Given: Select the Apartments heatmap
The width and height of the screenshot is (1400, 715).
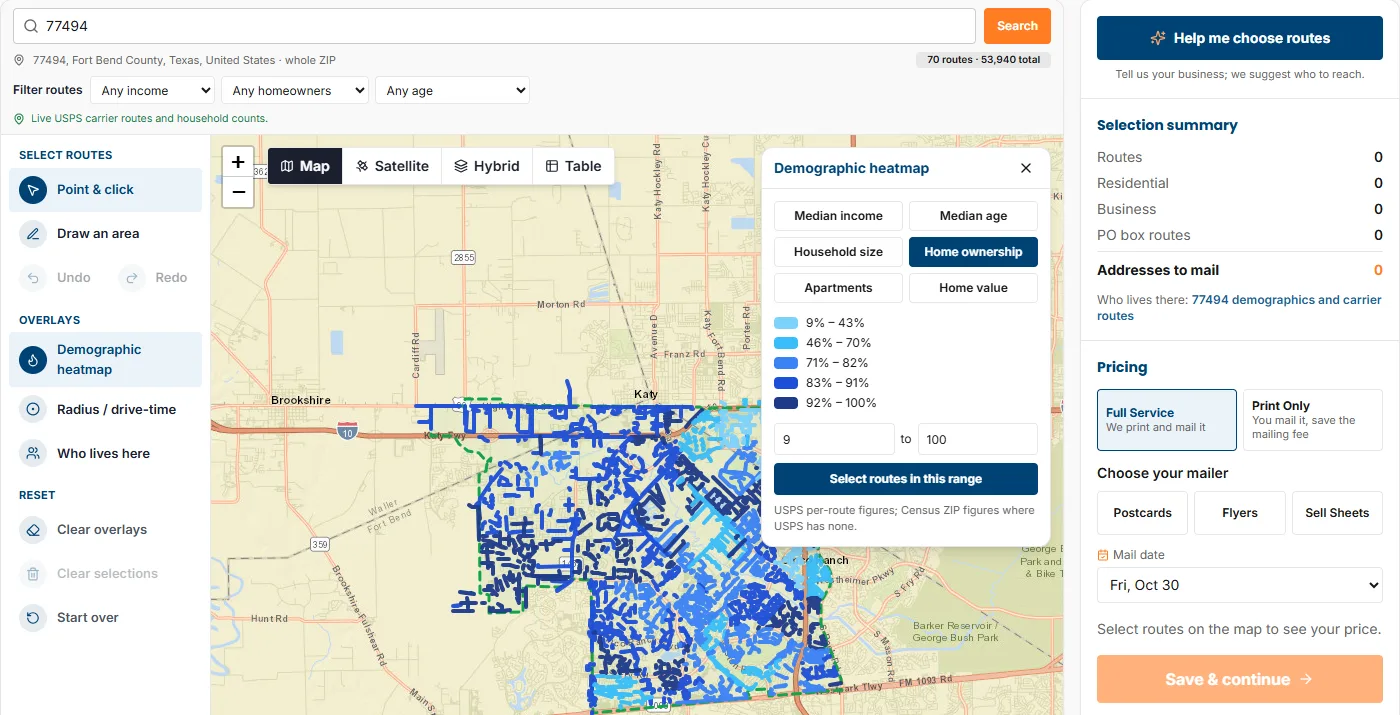Looking at the screenshot, I should tap(838, 288).
